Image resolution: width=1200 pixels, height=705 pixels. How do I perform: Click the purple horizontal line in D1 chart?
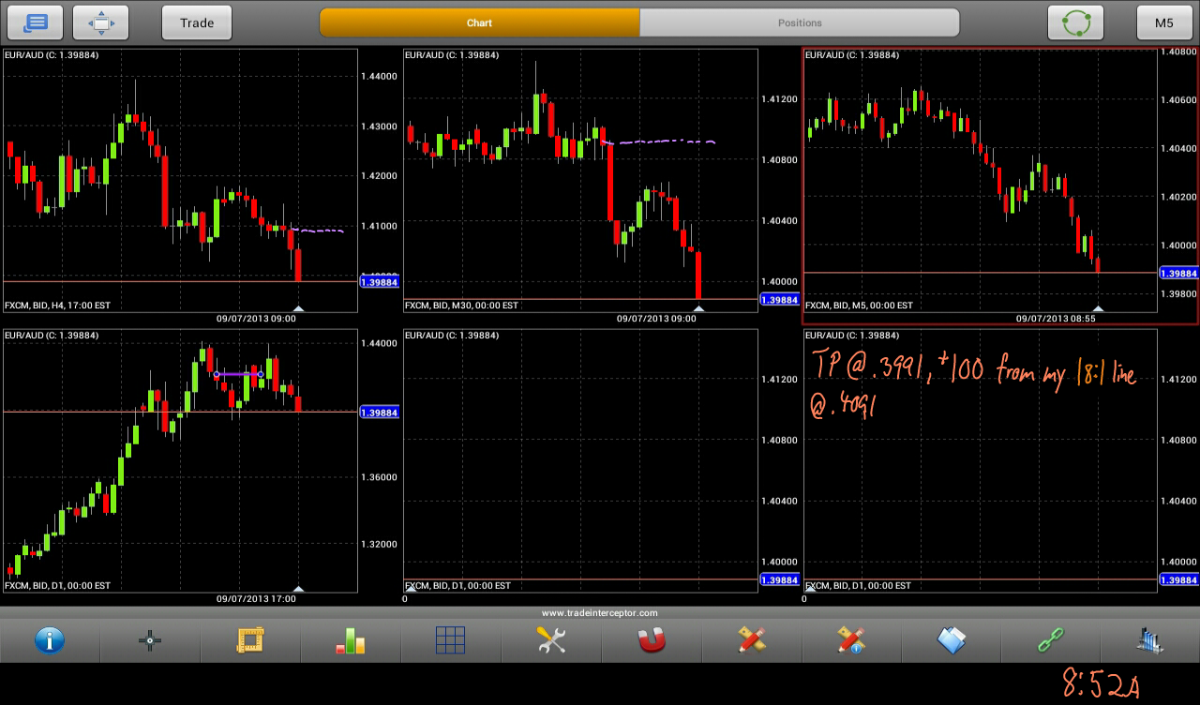pyautogui.click(x=239, y=374)
